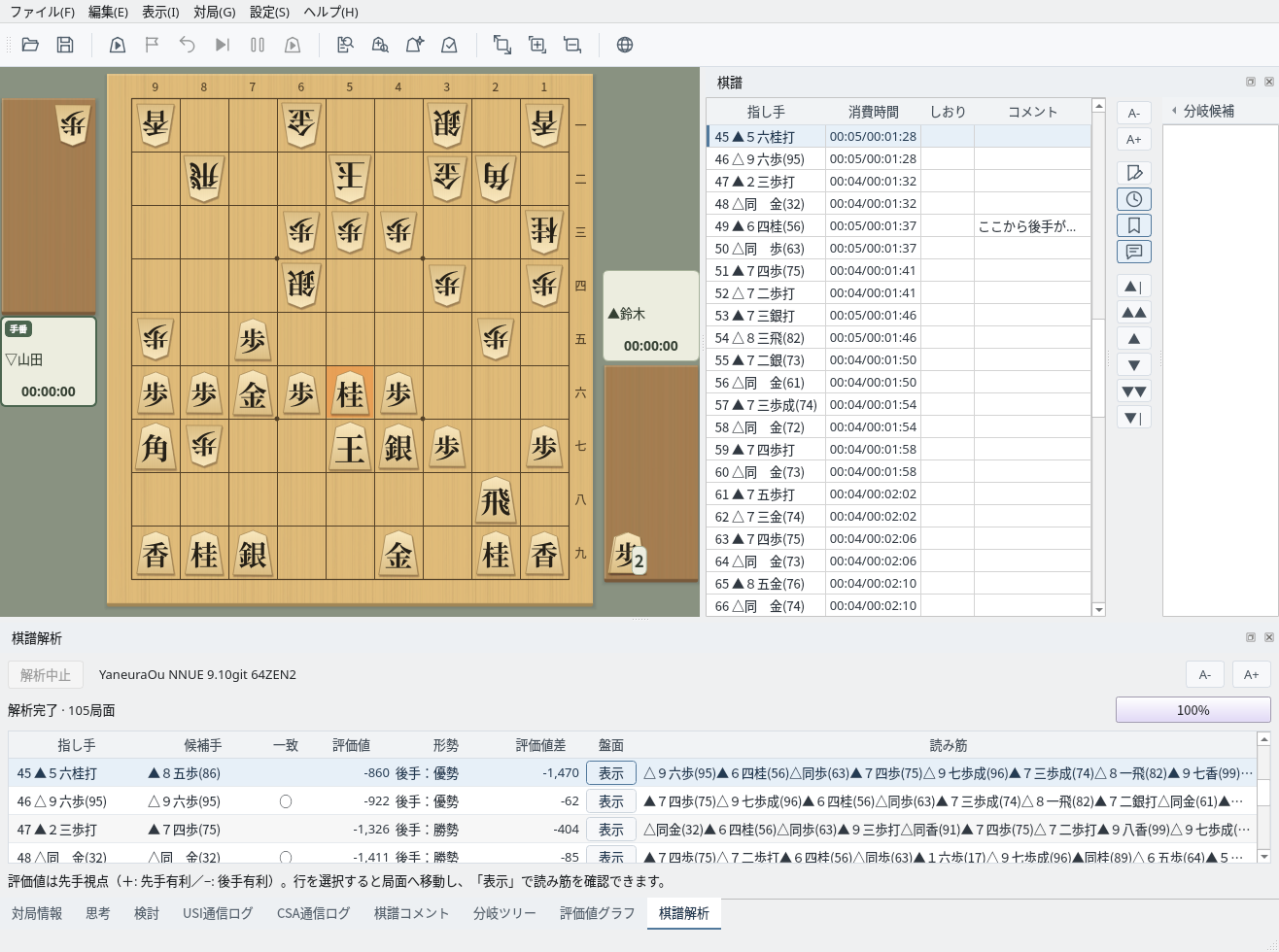Click the A- button beside the kifu list
The width and height of the screenshot is (1279, 952).
coord(1134,113)
